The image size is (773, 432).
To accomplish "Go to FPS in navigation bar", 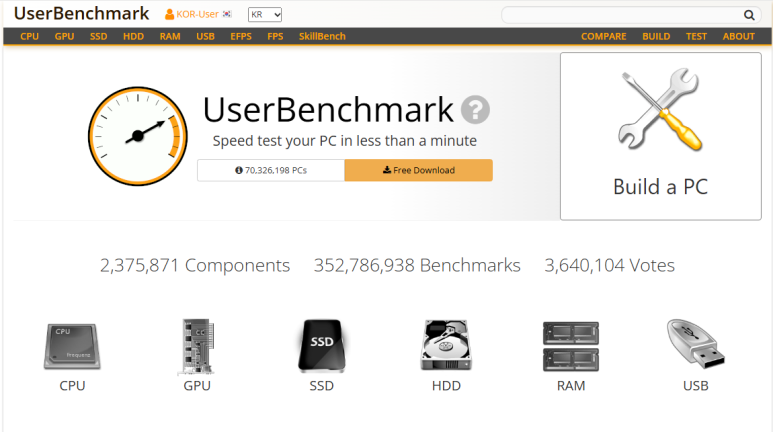I will tap(275, 36).
